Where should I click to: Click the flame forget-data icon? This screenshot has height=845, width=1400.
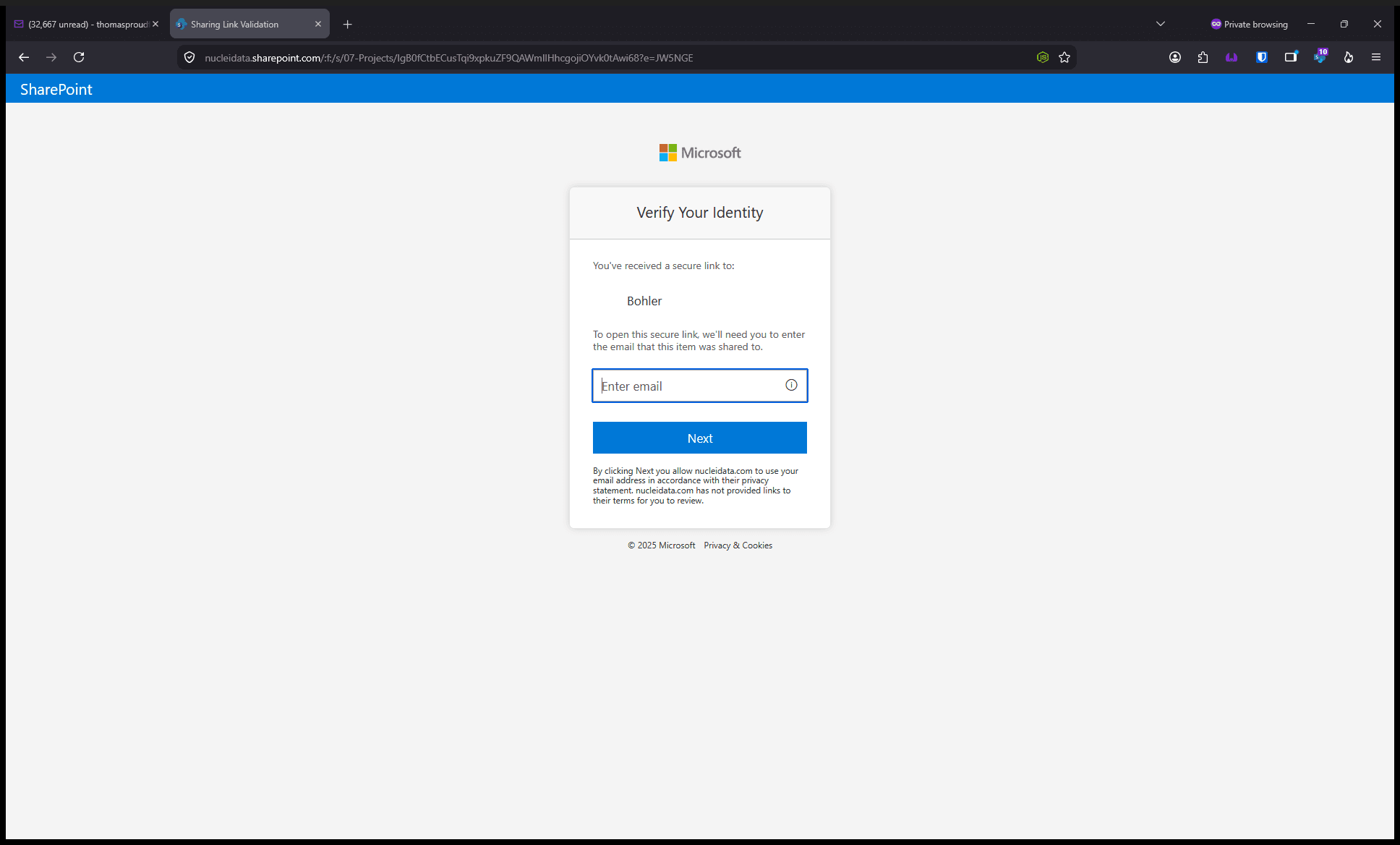pyautogui.click(x=1349, y=57)
